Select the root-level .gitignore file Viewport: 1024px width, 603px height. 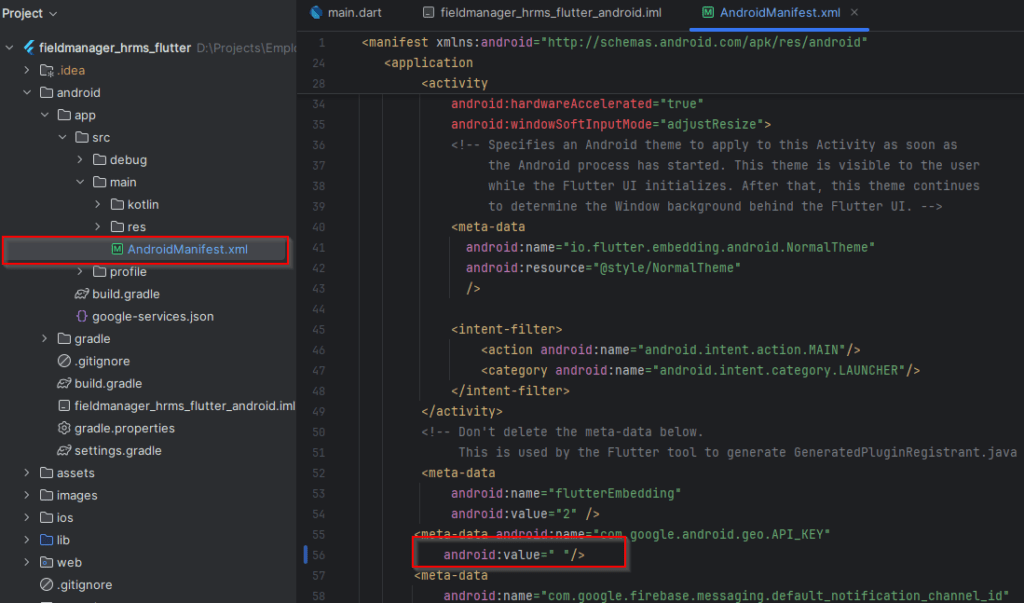click(x=85, y=584)
